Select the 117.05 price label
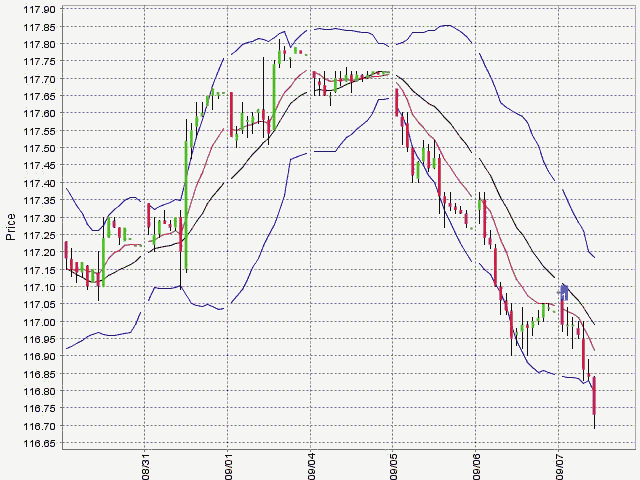Screen dimensions: 640x480 click(x=40, y=304)
